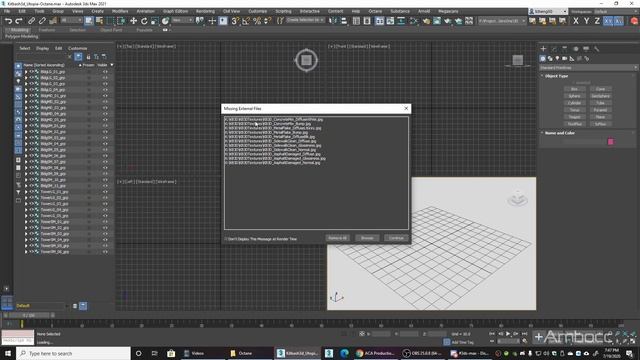This screenshot has width=640, height=360.
Task: Open the Create Selection Set dropdown
Action: tap(305, 20)
